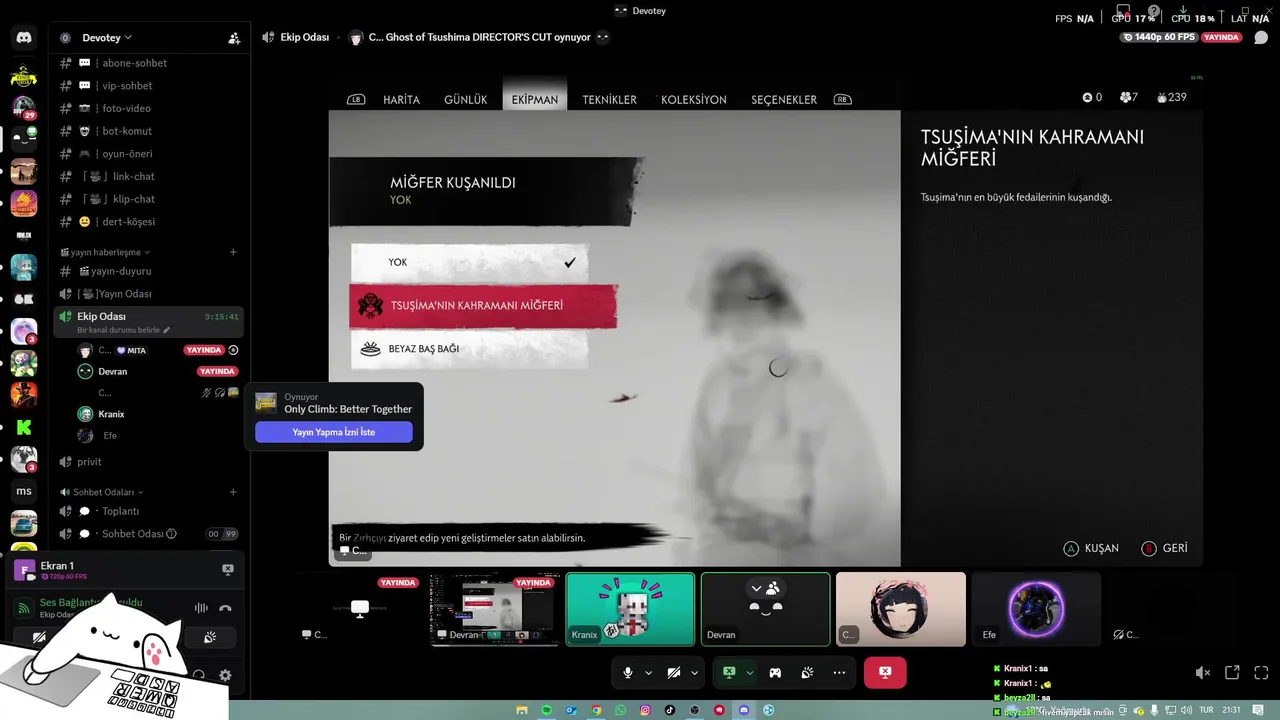This screenshot has width=1280, height=720.
Task: Collapse the yayın haberleşme category
Action: tap(105, 252)
